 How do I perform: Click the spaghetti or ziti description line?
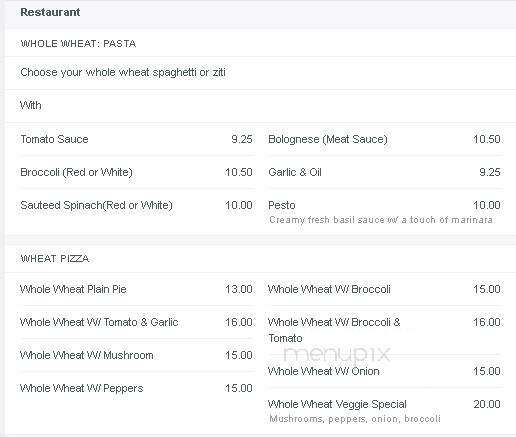click(123, 72)
